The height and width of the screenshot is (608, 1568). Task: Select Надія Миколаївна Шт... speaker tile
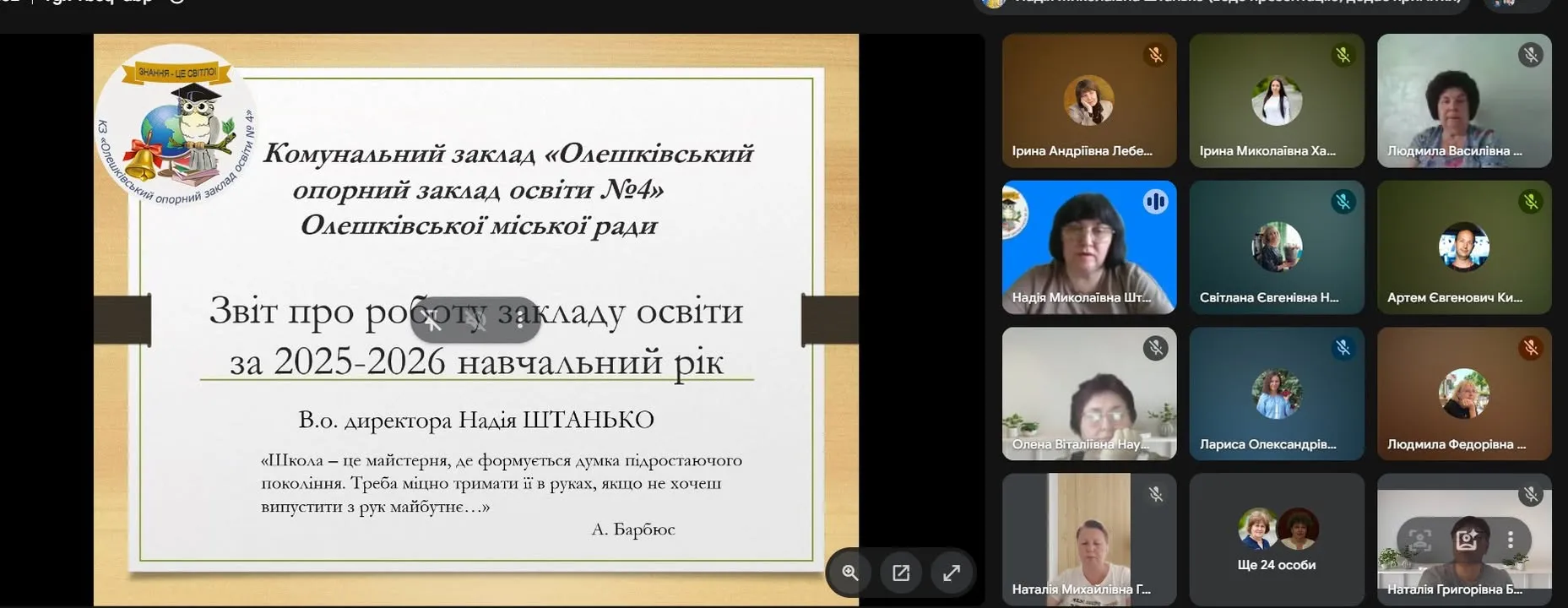(x=1089, y=247)
